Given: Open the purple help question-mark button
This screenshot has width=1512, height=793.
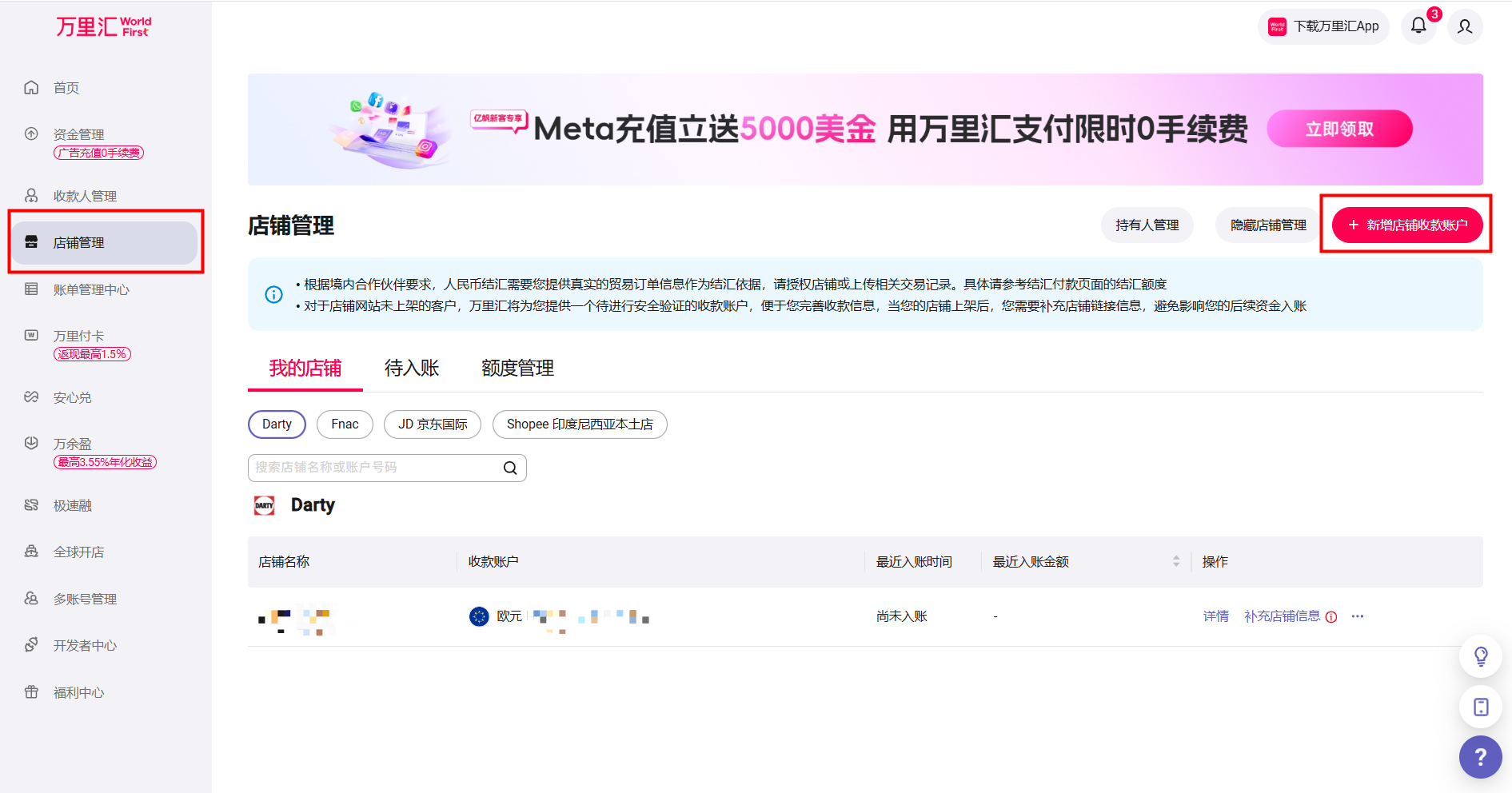Looking at the screenshot, I should point(1480,756).
